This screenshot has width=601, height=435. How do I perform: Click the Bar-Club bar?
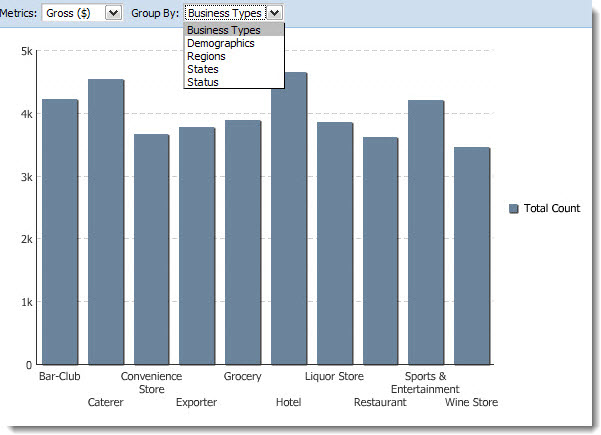point(60,232)
